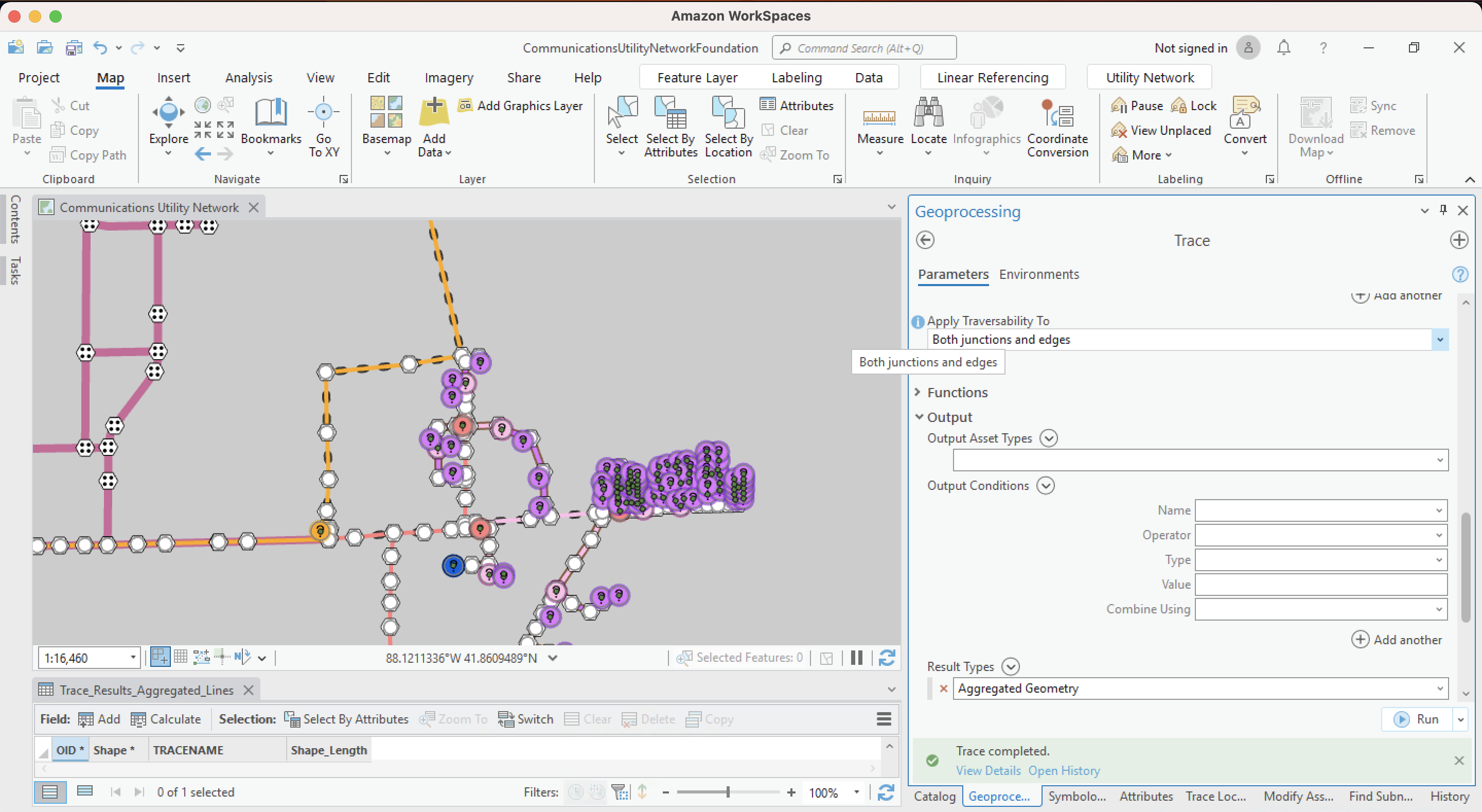Viewport: 1482px width, 812px height.
Task: Click Calculate field in table toolbar
Action: (x=166, y=719)
